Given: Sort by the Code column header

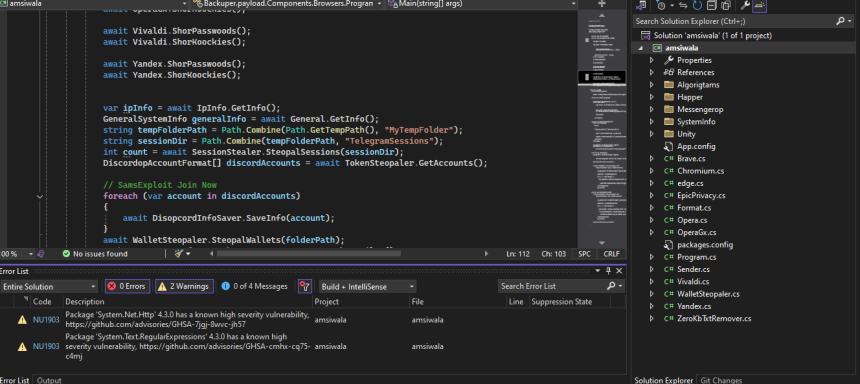Looking at the screenshot, I should pos(42,302).
